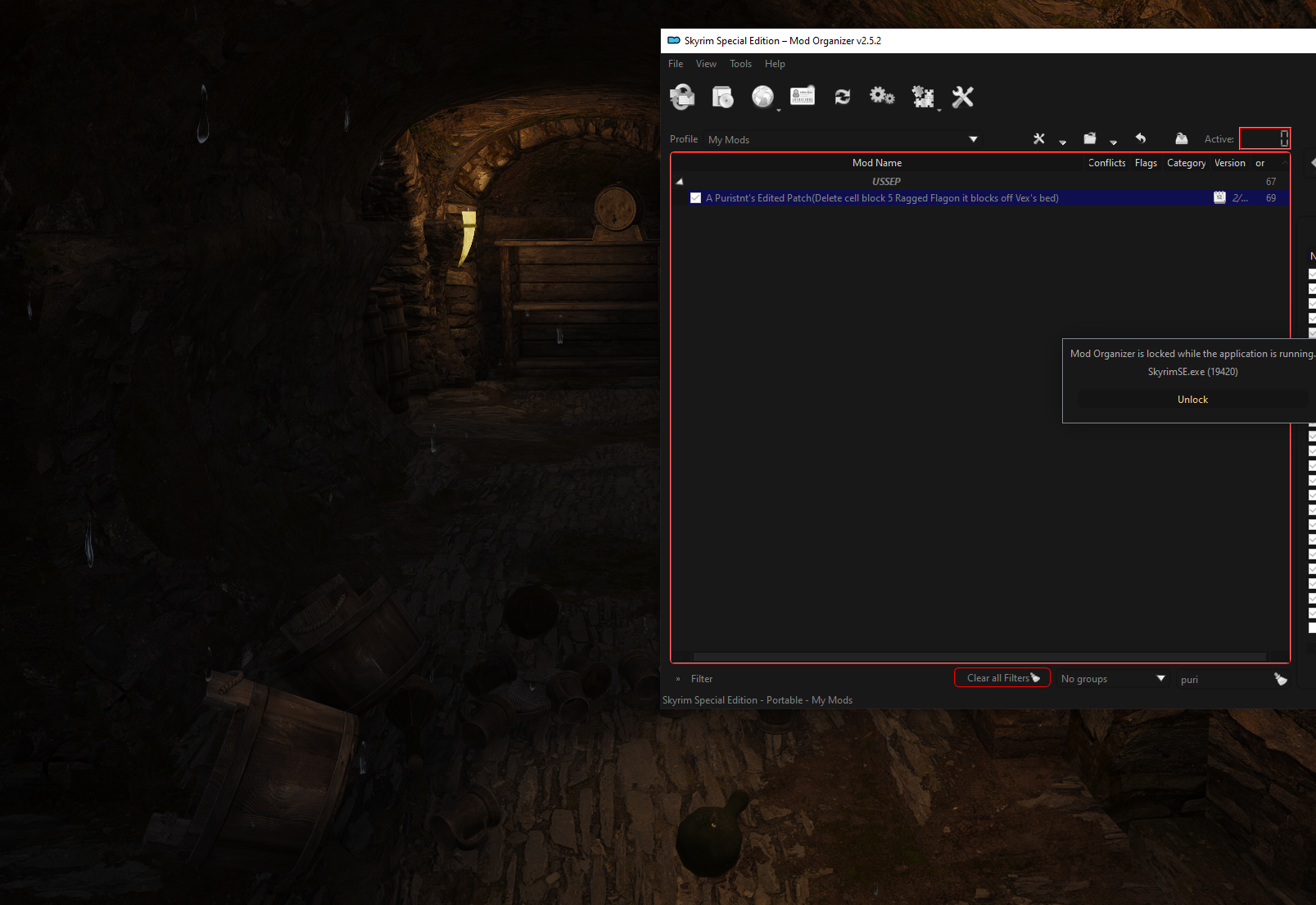Viewport: 1316px width, 905px height.
Task: Open the profiles ID card icon
Action: (803, 96)
